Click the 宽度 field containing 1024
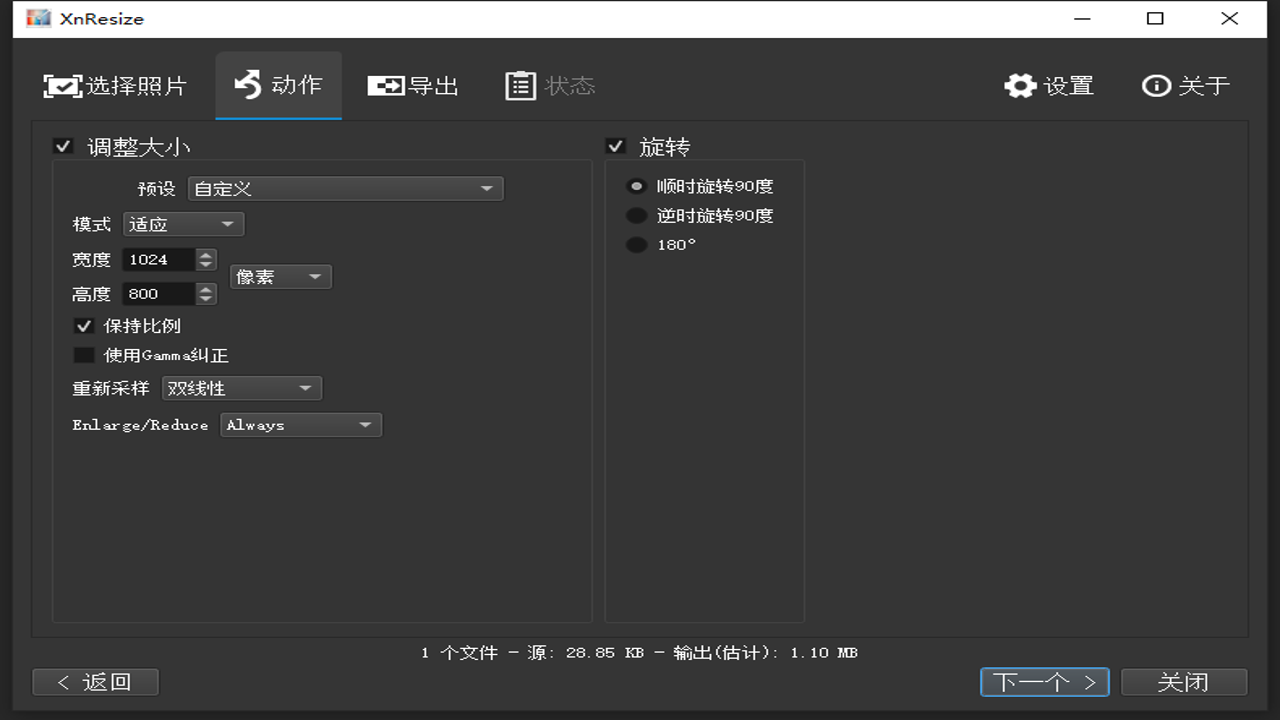 pyautogui.click(x=159, y=260)
